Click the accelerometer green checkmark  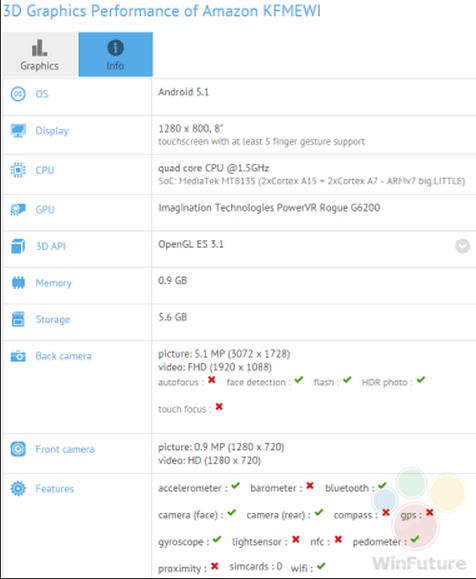(x=236, y=486)
